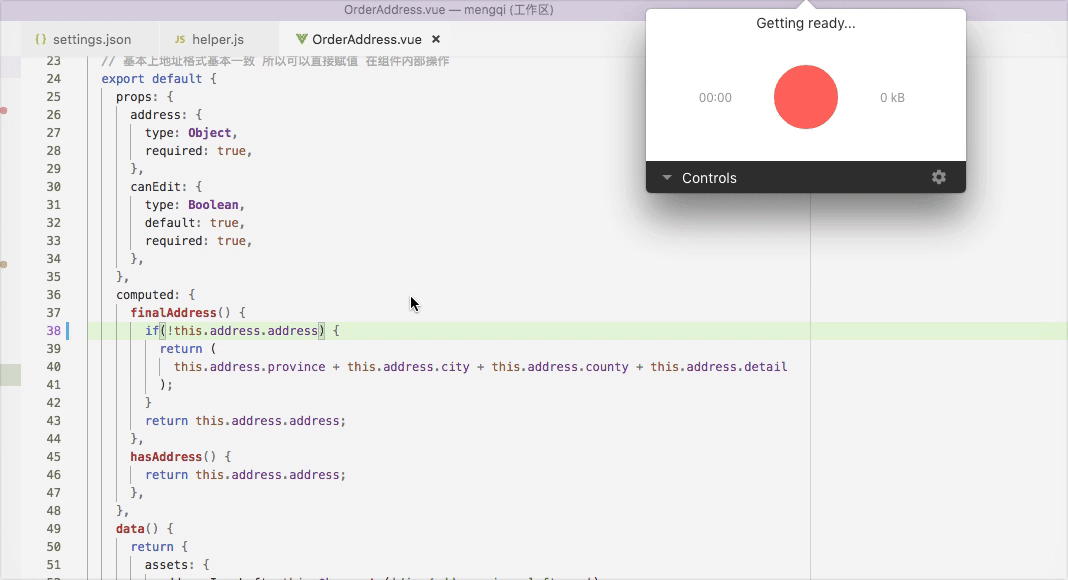Start recording with the red record button

coord(805,97)
